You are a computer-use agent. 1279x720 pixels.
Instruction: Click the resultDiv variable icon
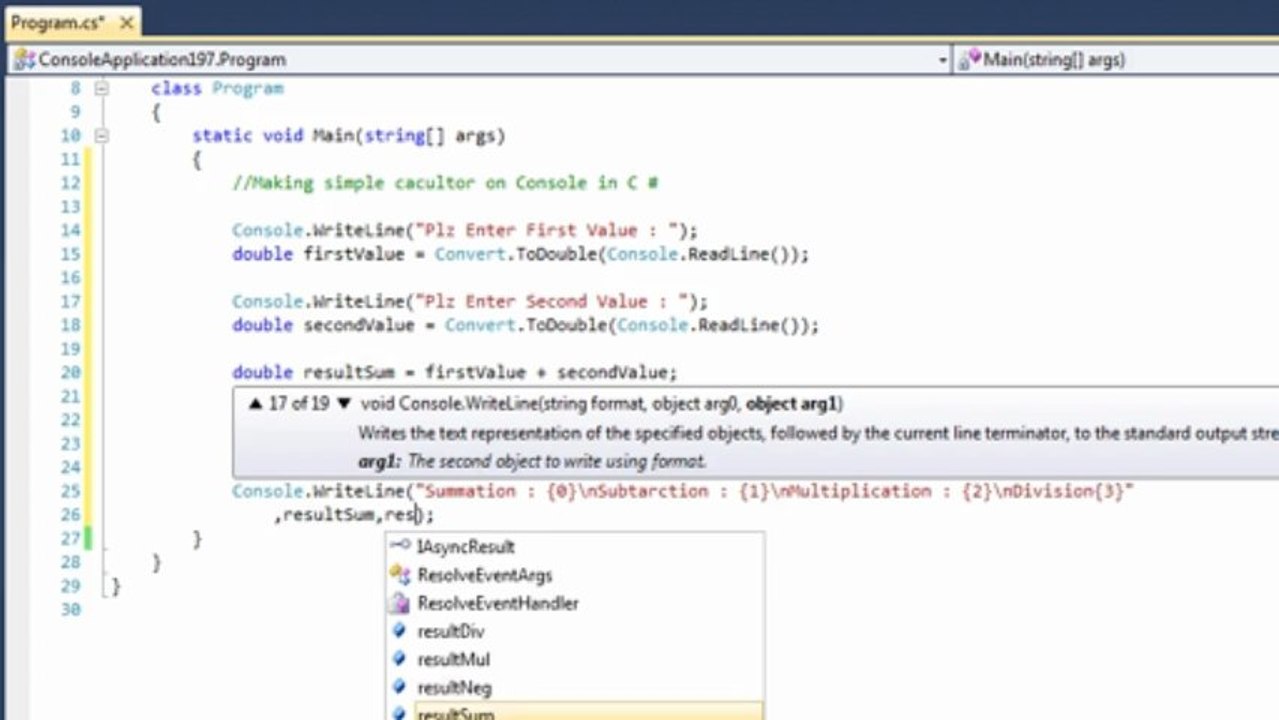(400, 631)
